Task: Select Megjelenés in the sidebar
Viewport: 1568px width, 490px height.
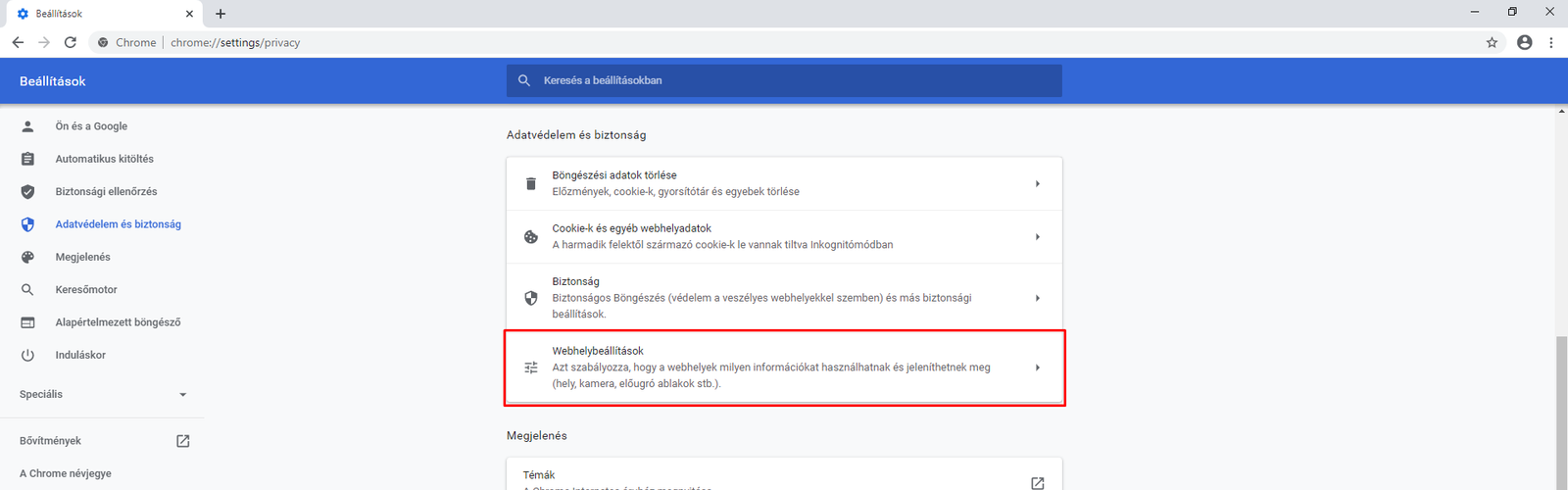Action: point(82,257)
